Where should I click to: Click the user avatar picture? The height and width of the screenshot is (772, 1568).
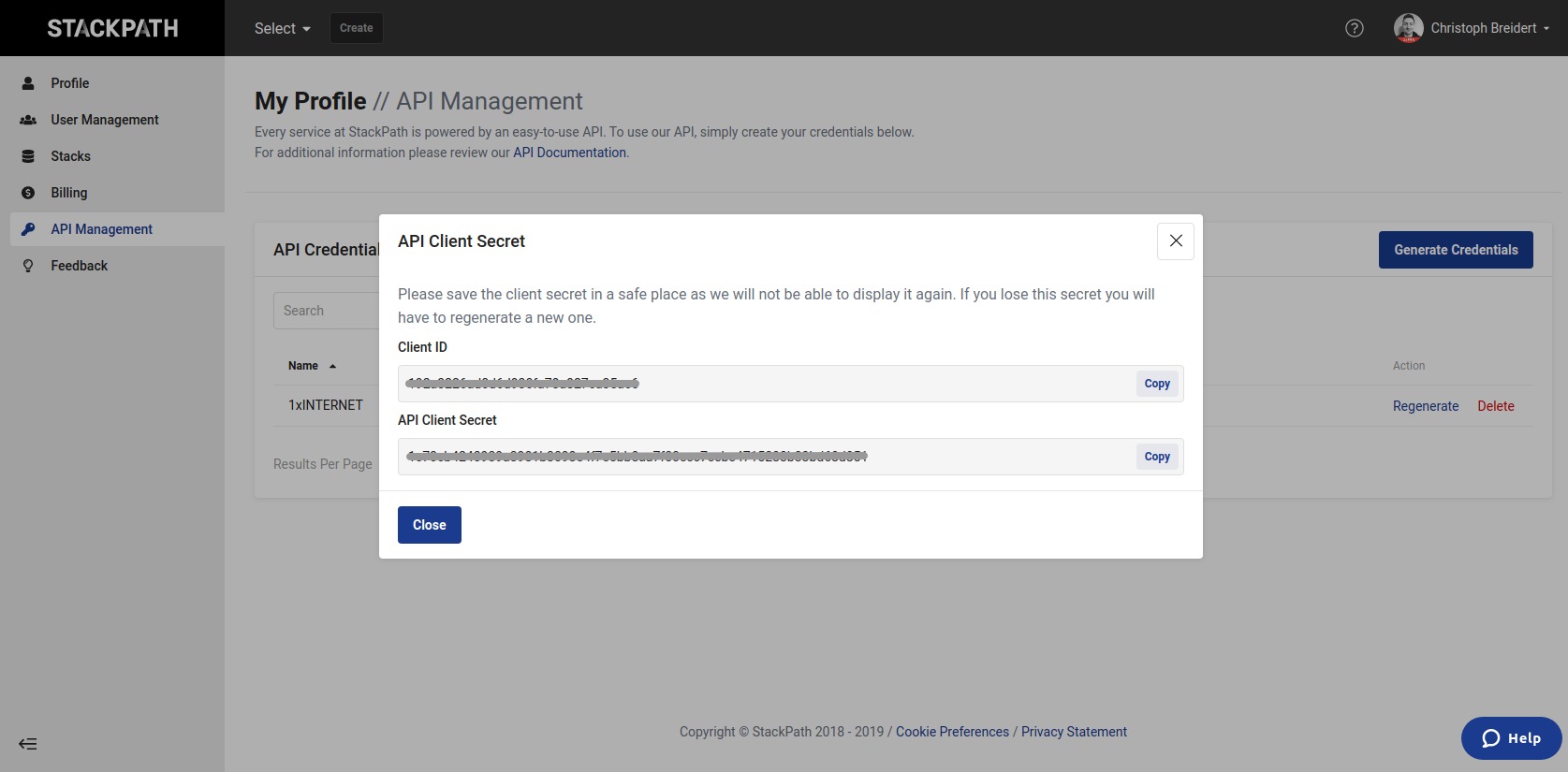tap(1408, 28)
